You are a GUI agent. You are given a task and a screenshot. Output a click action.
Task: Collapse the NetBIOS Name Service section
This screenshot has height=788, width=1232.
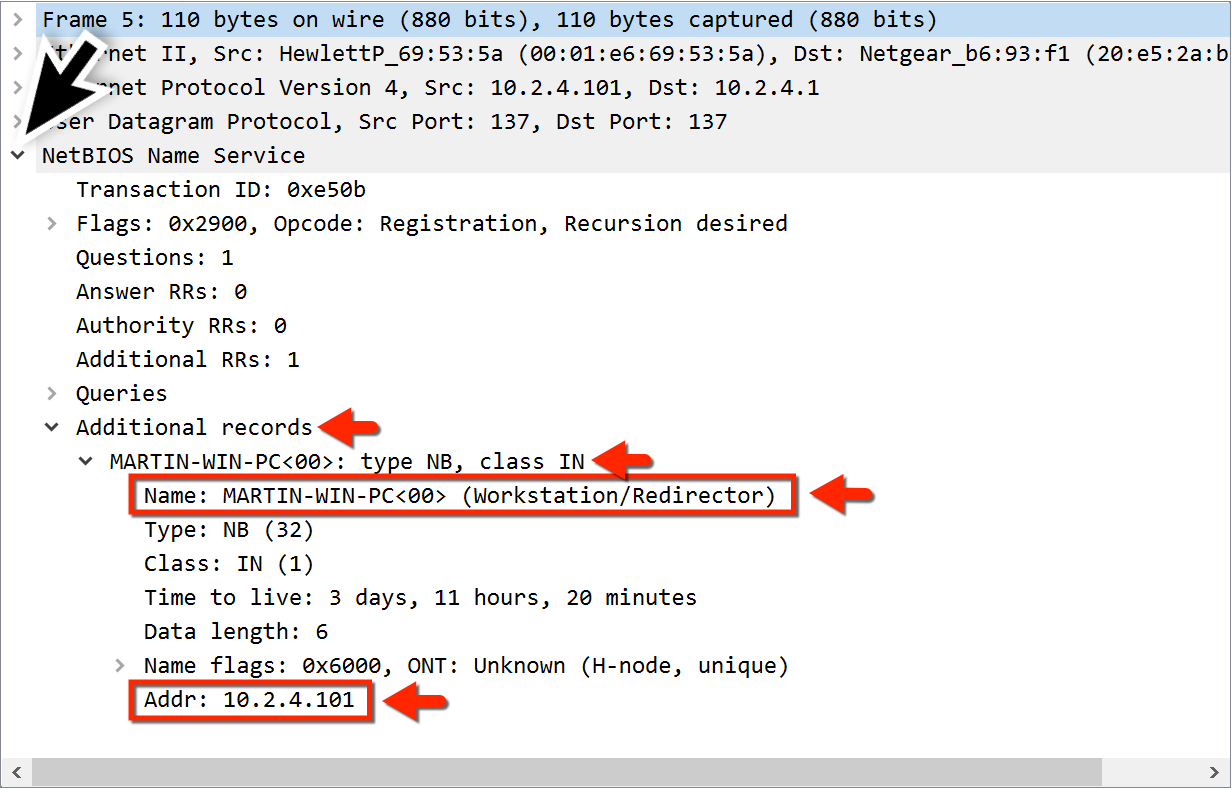(18, 156)
